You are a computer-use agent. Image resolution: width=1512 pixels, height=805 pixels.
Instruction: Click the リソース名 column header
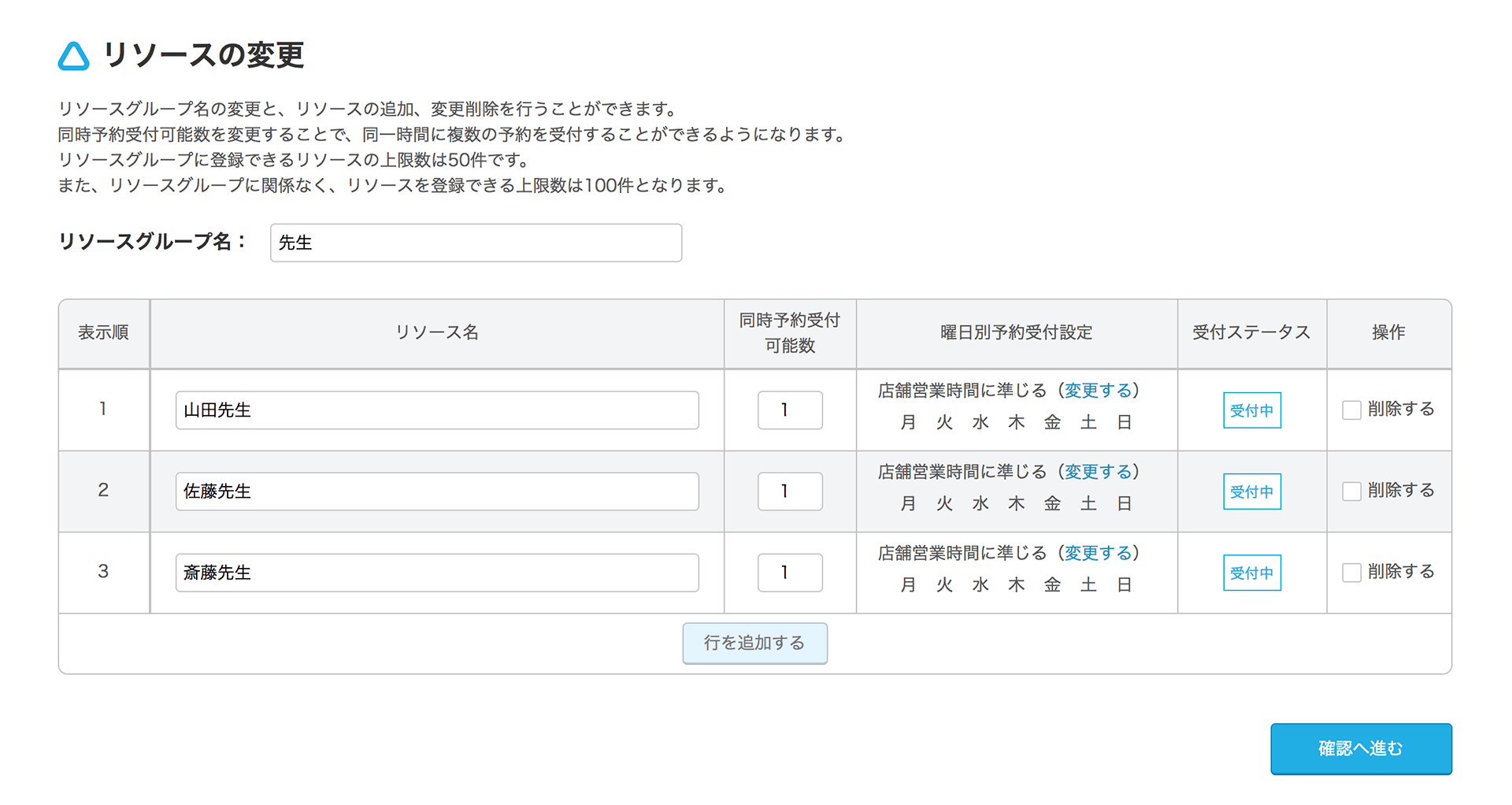pyautogui.click(x=437, y=333)
